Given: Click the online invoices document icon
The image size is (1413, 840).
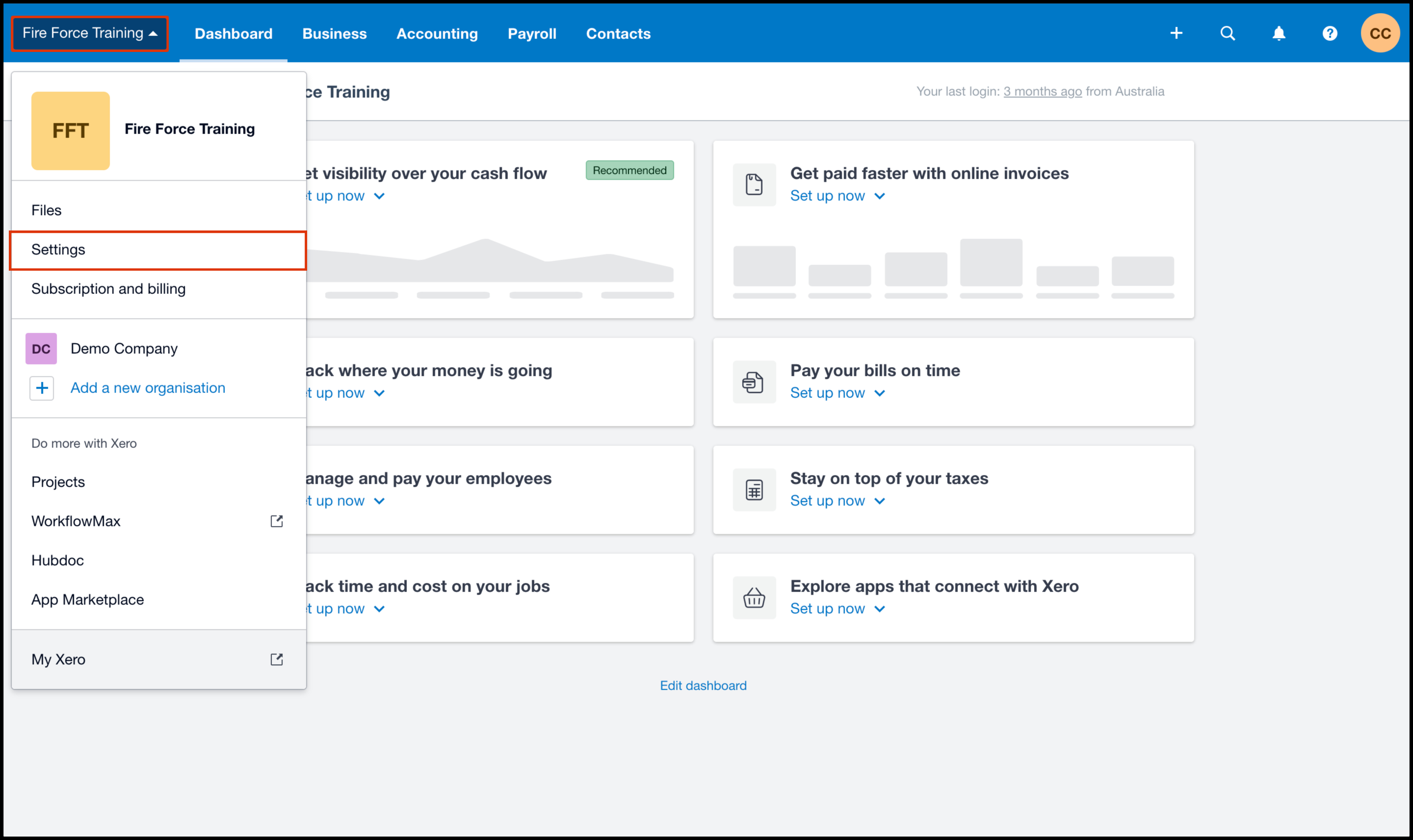Looking at the screenshot, I should coord(754,184).
